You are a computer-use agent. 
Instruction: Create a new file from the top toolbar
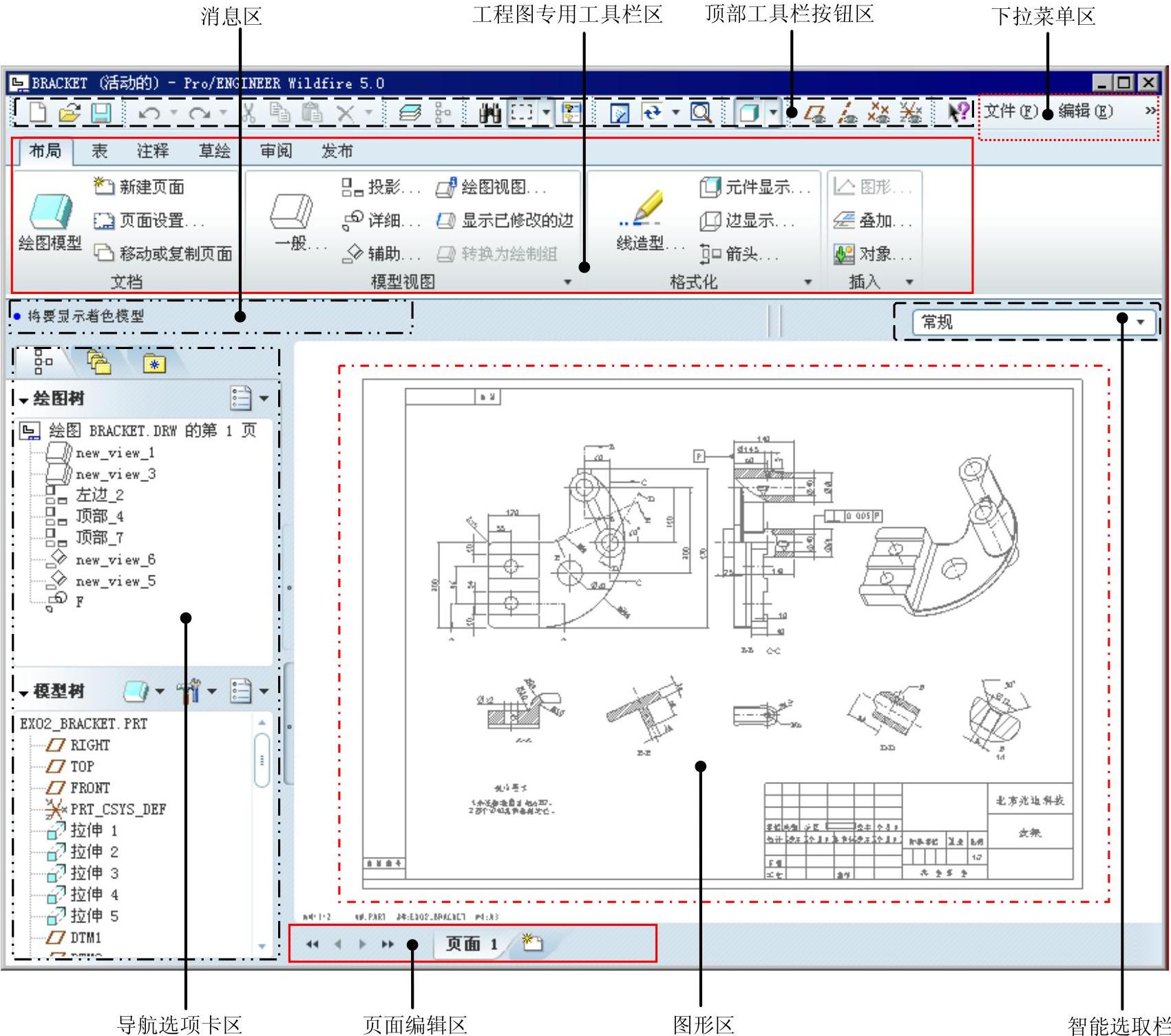coord(38,112)
